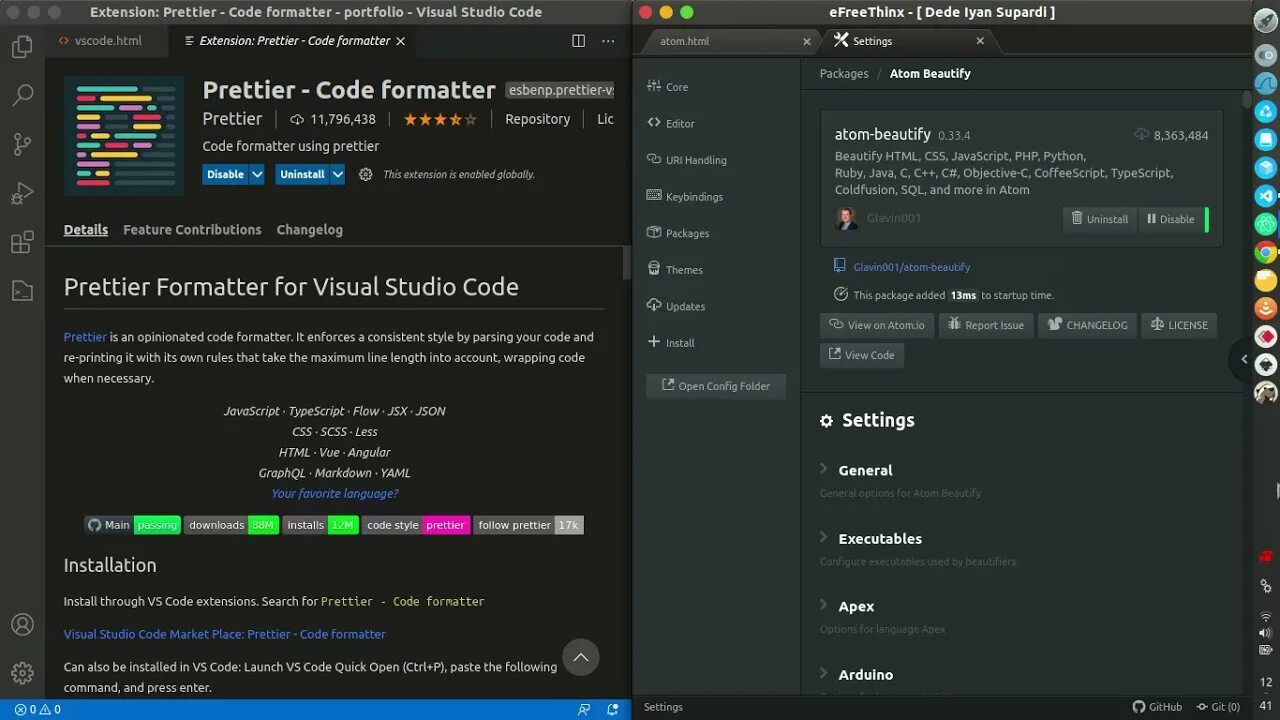Open the Chrome icon in the dock
This screenshot has width=1280, height=720.
[x=1266, y=252]
